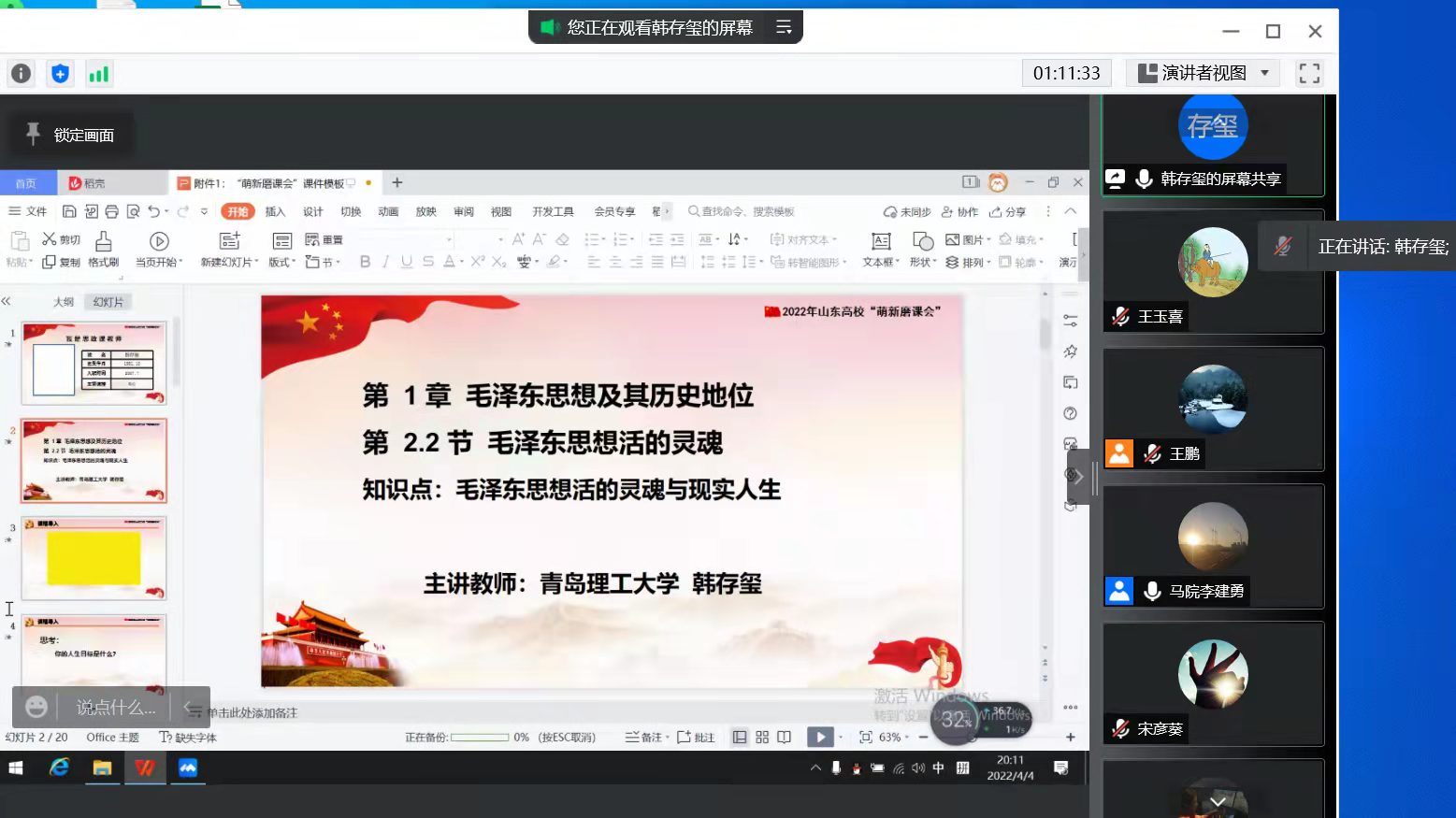1456x818 pixels.
Task: Open the 插入 ribbon tab
Action: 275,211
